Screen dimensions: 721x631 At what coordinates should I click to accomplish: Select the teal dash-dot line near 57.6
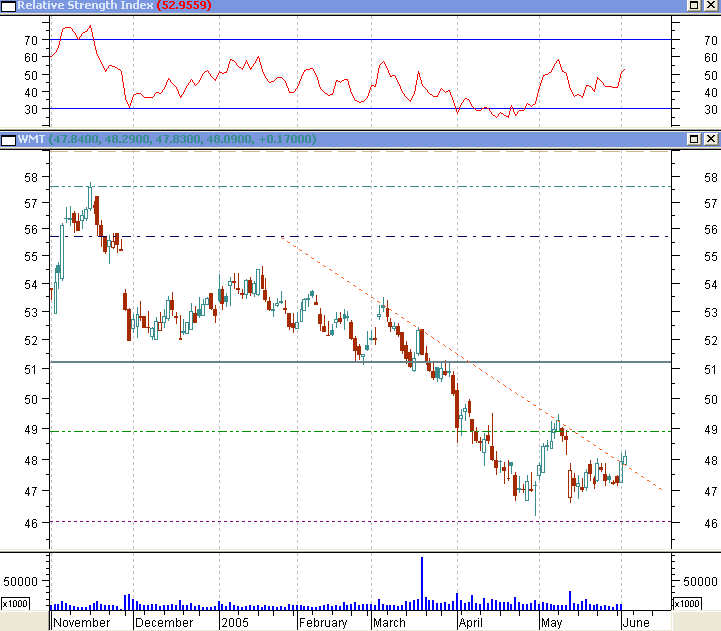coord(361,187)
